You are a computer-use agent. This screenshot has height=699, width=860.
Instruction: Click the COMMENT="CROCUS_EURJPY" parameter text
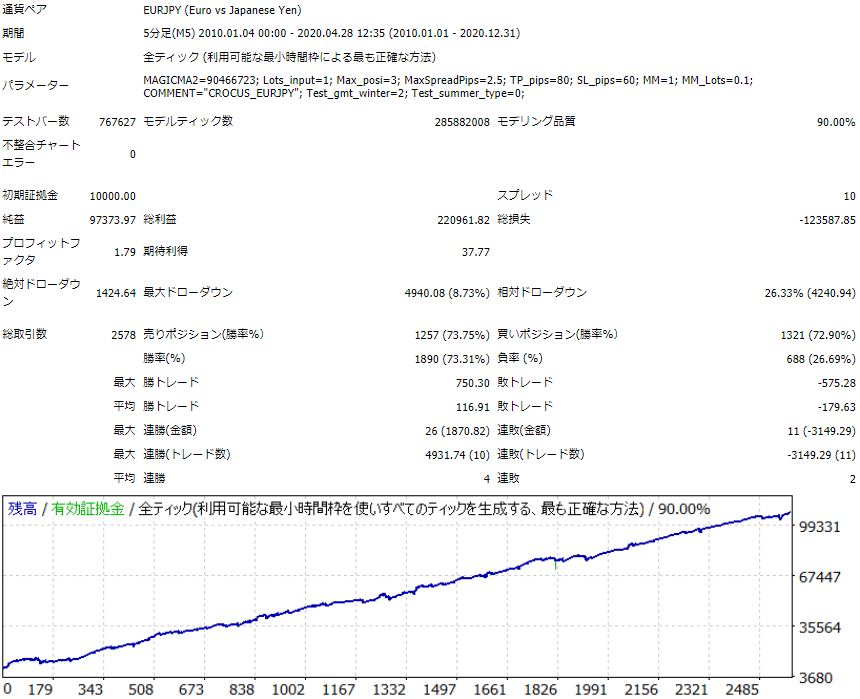(222, 94)
